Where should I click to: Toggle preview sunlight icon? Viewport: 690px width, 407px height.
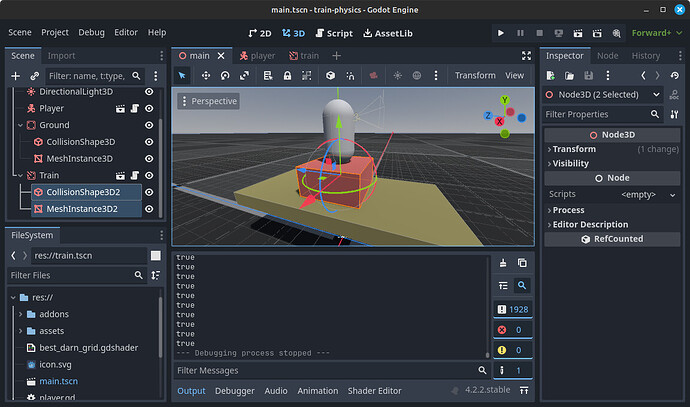pos(397,75)
